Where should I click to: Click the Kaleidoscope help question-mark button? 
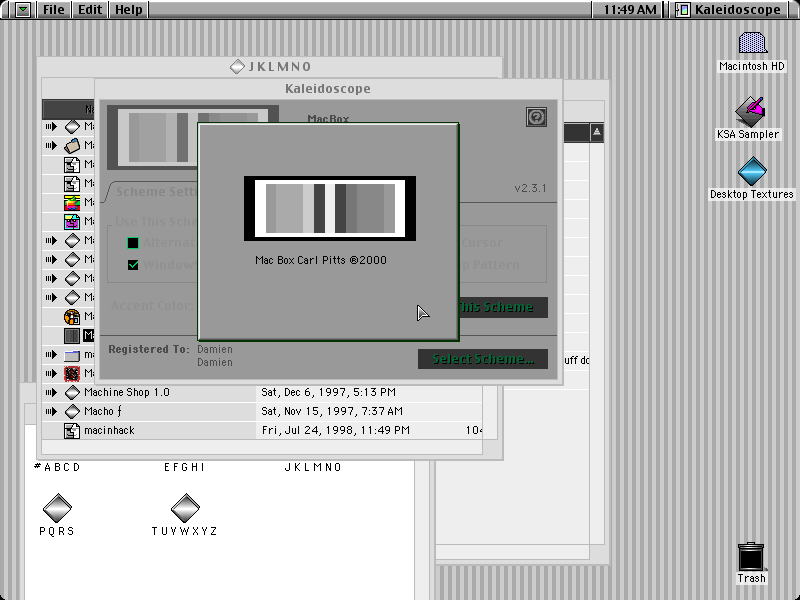click(536, 117)
